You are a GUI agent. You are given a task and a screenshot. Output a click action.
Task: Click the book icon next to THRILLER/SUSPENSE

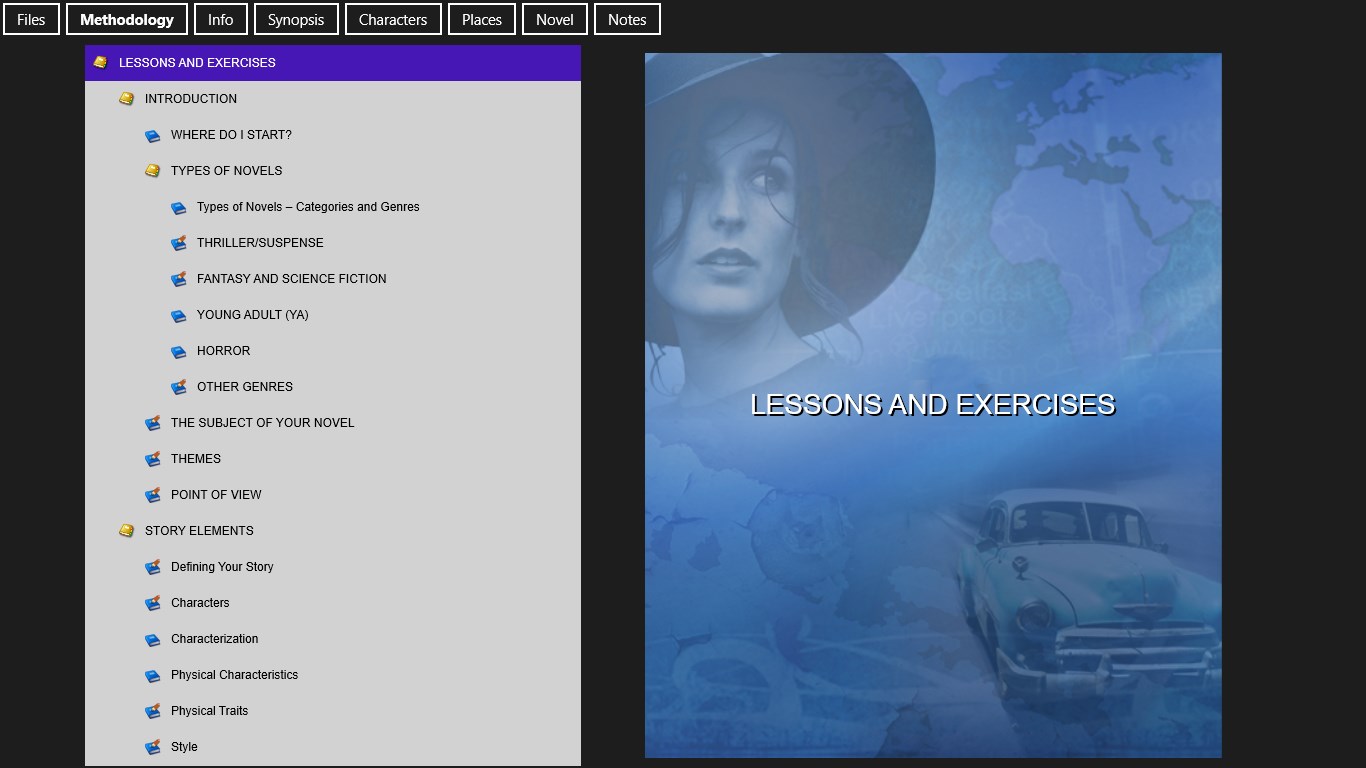(x=178, y=243)
